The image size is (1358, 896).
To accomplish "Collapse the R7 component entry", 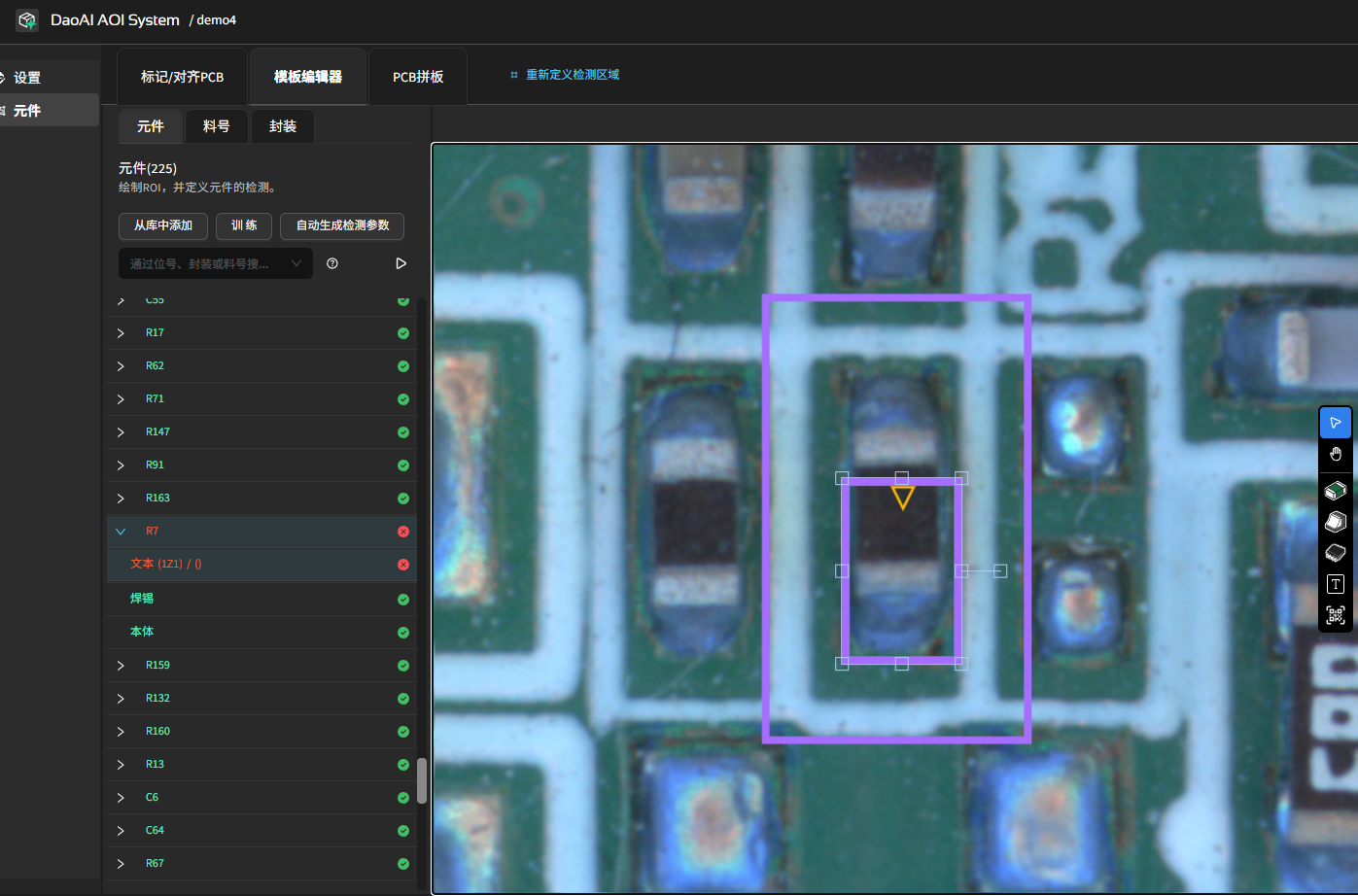I will point(121,532).
